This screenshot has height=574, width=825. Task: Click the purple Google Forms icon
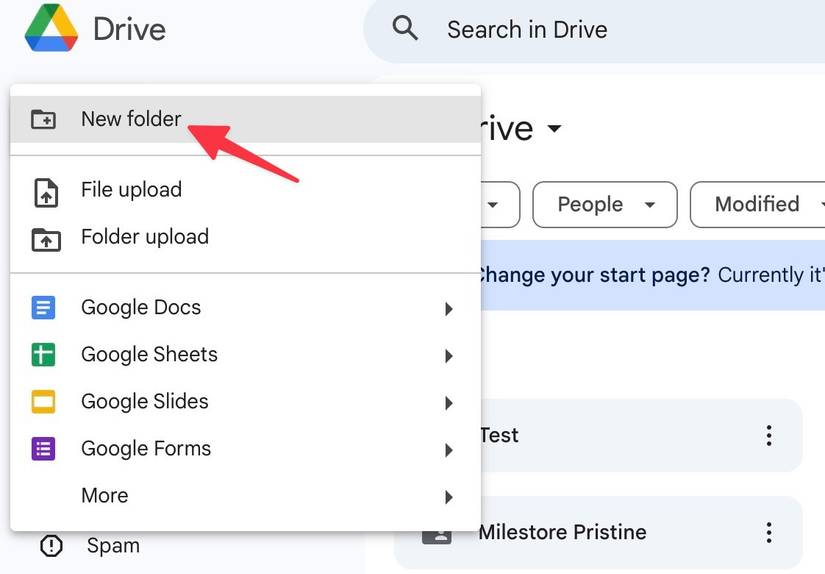click(44, 449)
